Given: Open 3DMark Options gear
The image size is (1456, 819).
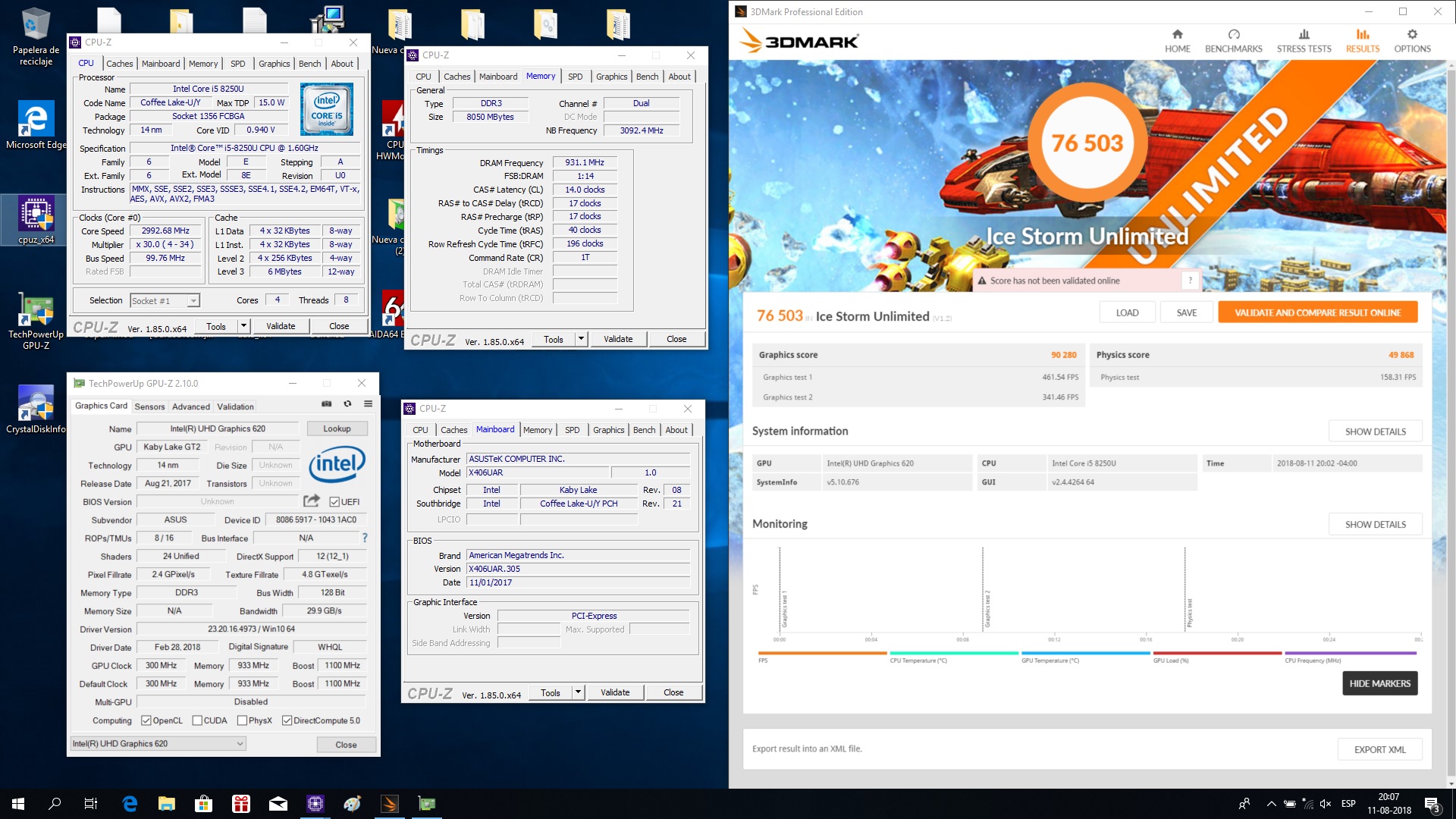Looking at the screenshot, I should click(1412, 41).
